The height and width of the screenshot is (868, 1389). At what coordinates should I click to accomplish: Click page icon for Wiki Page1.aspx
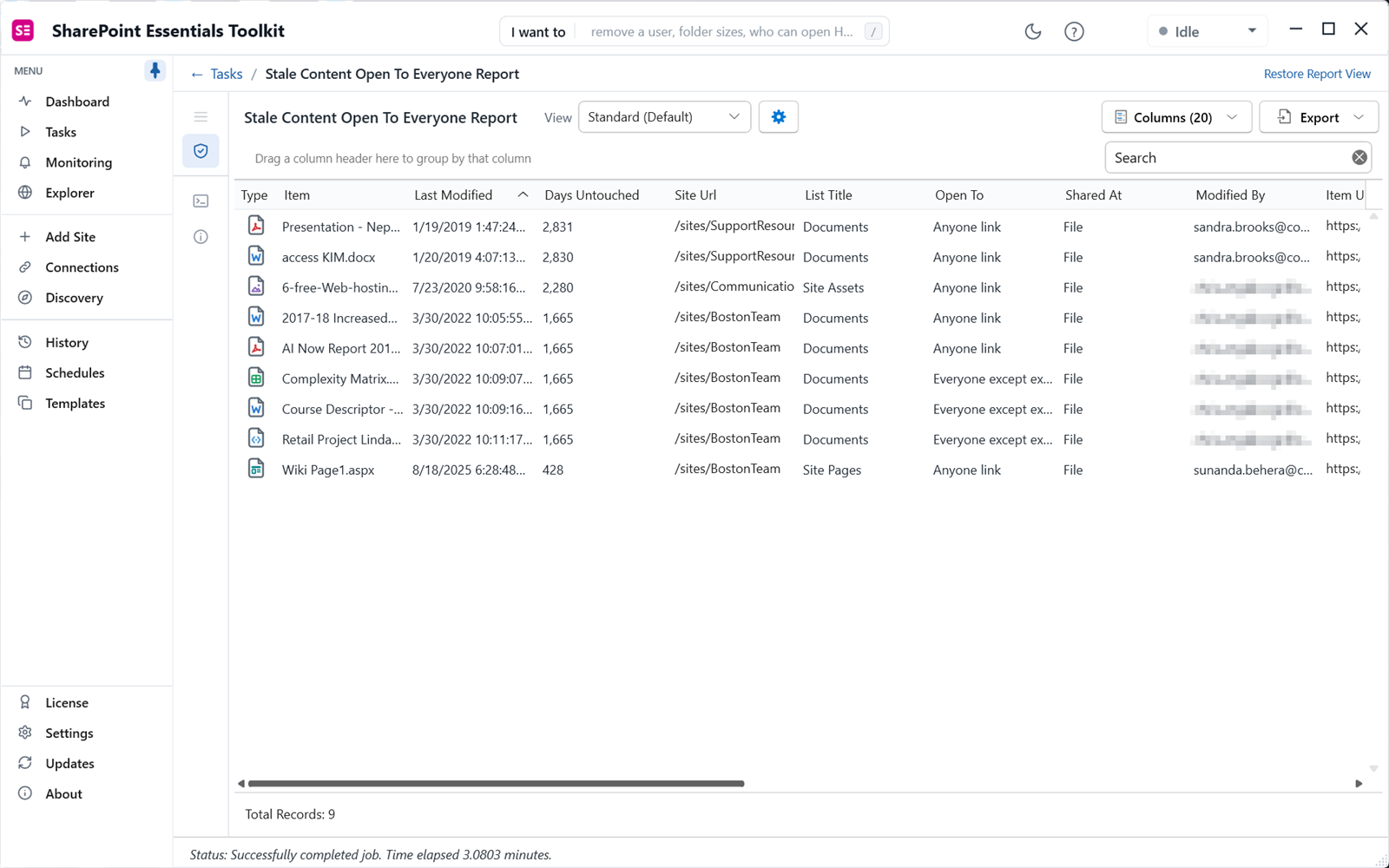click(x=256, y=469)
